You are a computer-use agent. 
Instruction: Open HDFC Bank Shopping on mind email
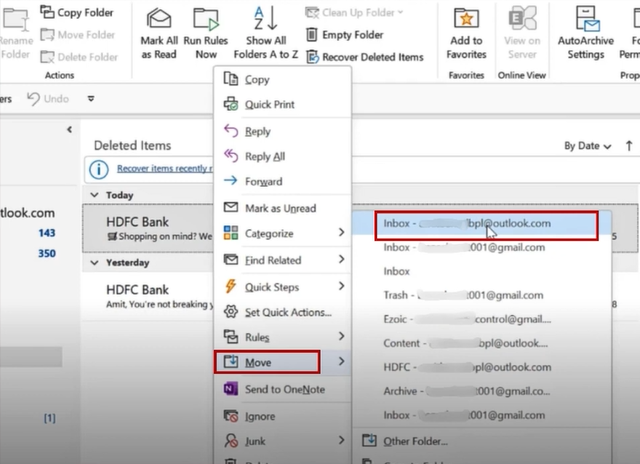(148, 228)
